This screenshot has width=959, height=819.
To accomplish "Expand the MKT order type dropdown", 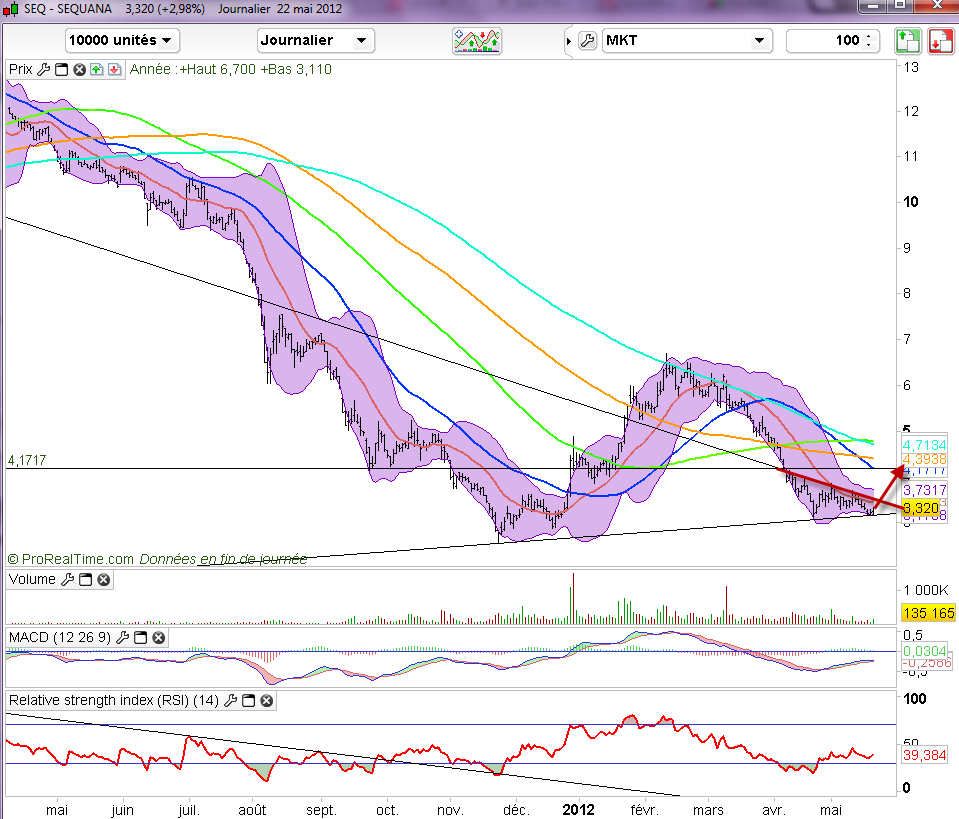I will click(x=688, y=41).
